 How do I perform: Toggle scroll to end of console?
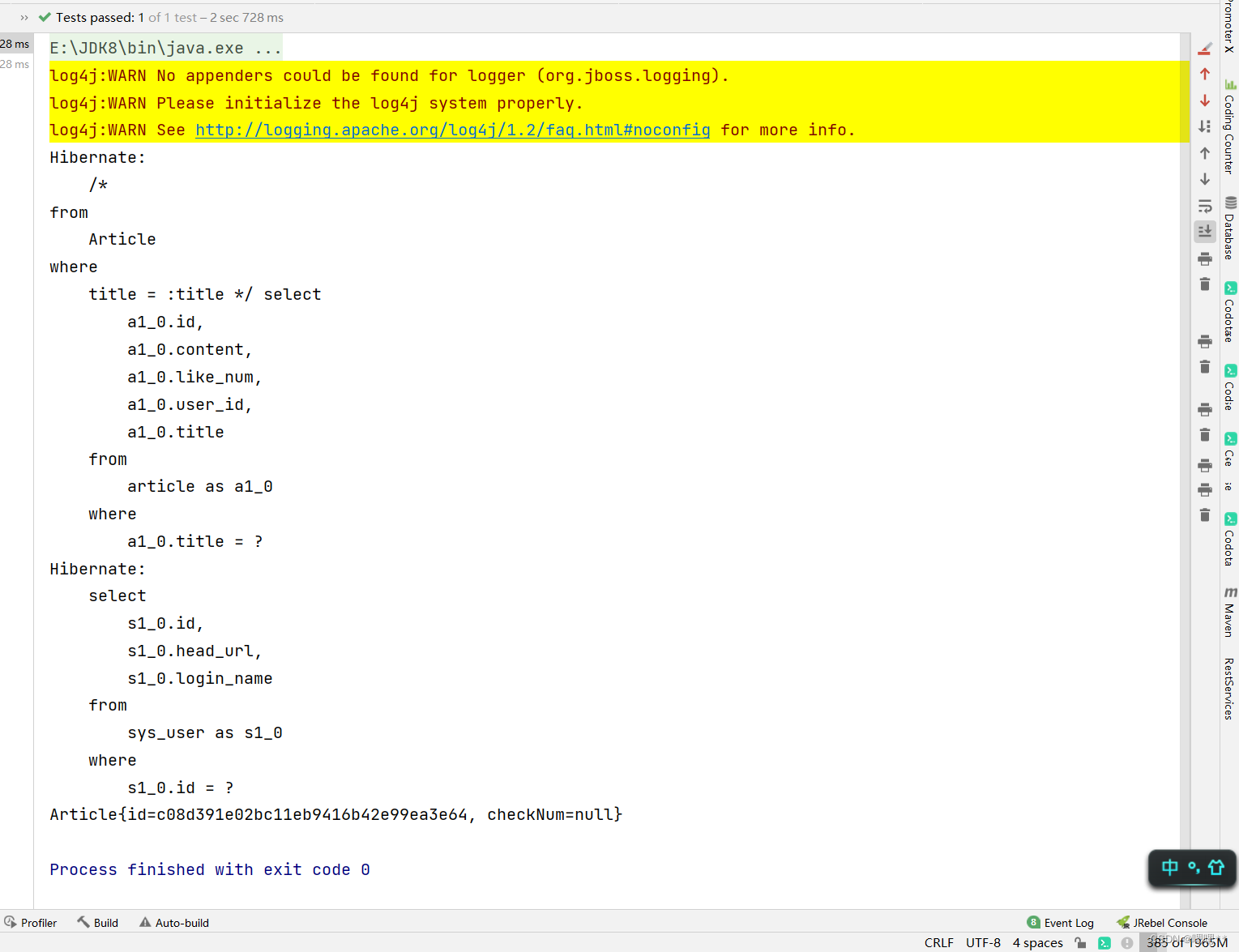pyautogui.click(x=1205, y=232)
